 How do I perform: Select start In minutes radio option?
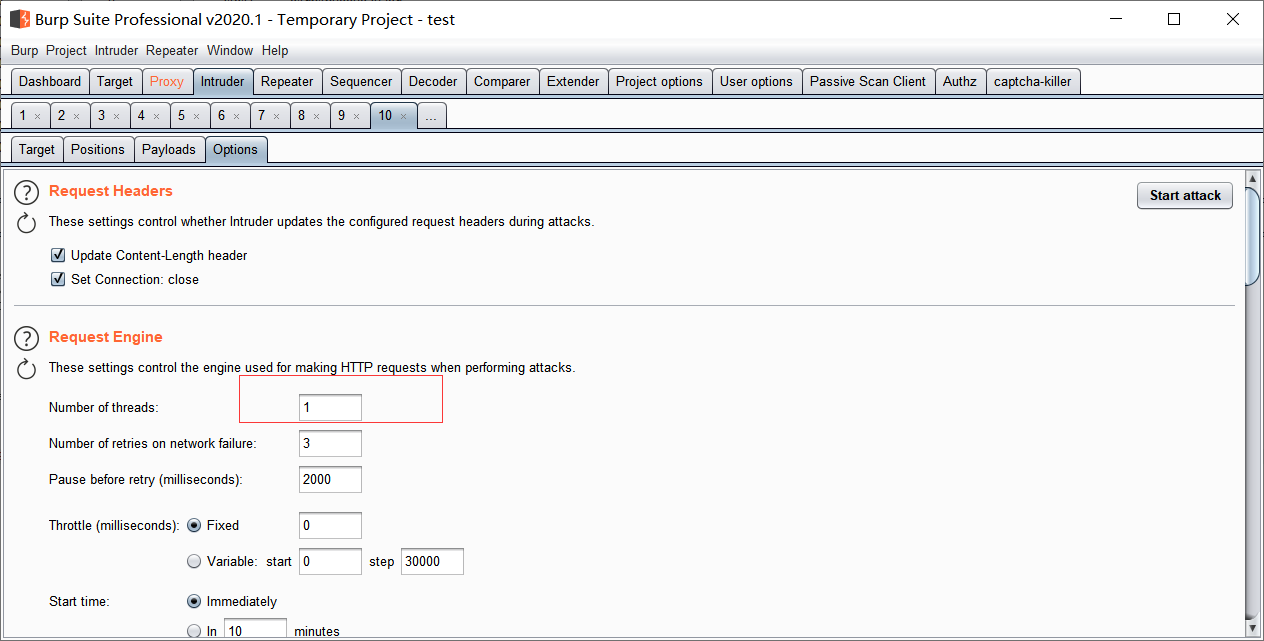coord(194,631)
